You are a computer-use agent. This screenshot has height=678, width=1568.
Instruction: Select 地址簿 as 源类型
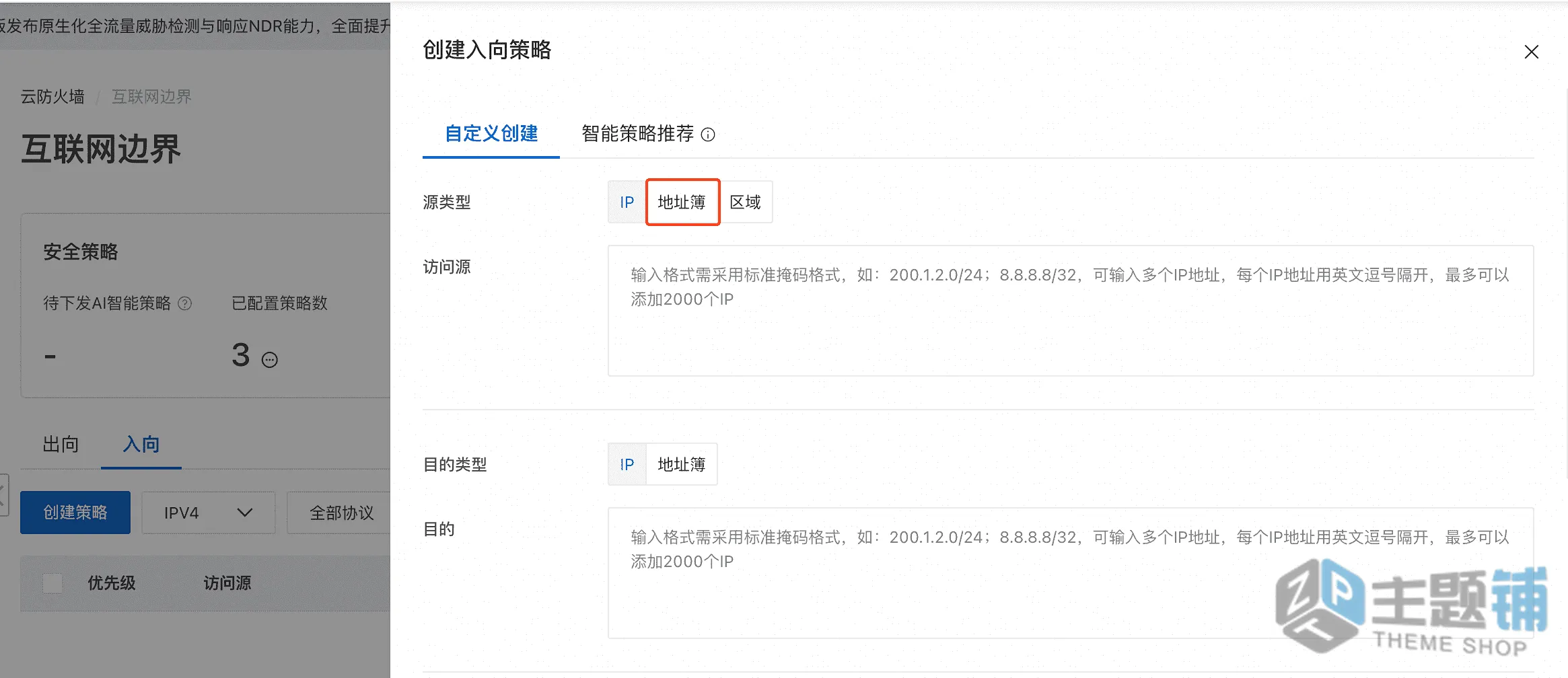click(682, 202)
